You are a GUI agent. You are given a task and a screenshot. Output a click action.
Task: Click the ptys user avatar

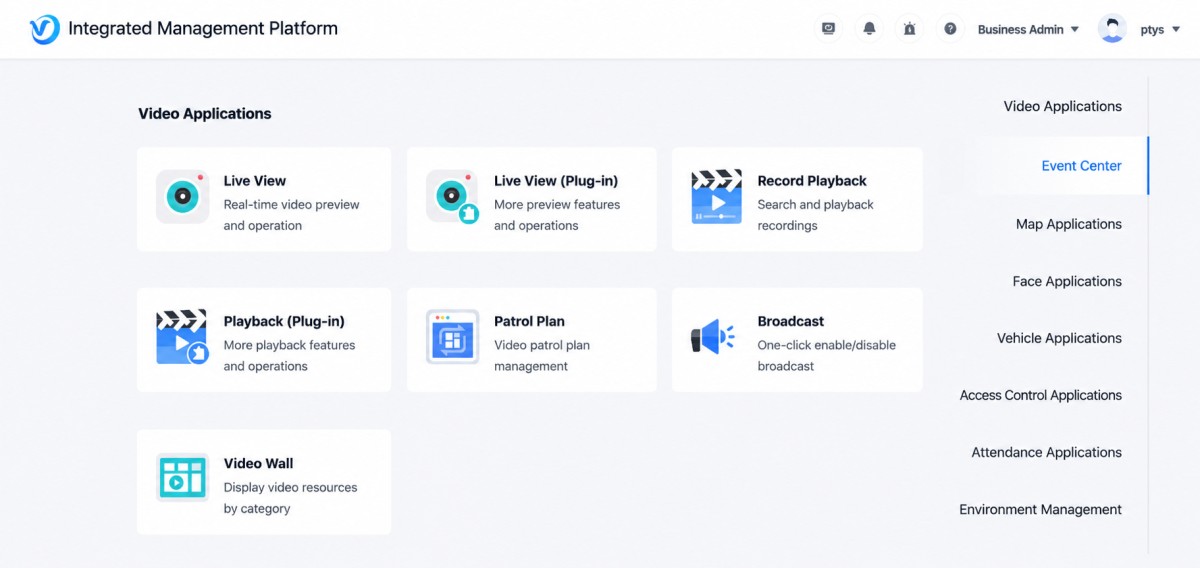pos(1112,29)
